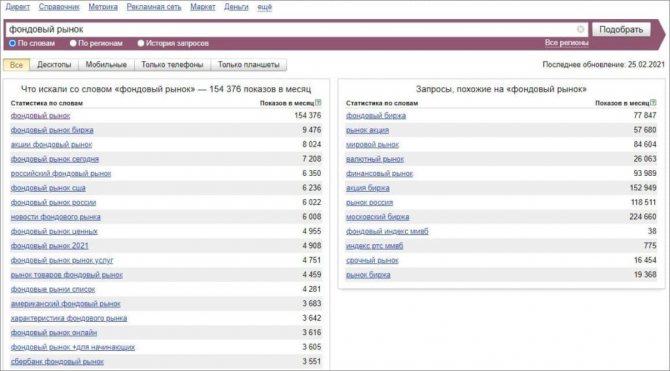Click the Подобрать button

point(621,29)
